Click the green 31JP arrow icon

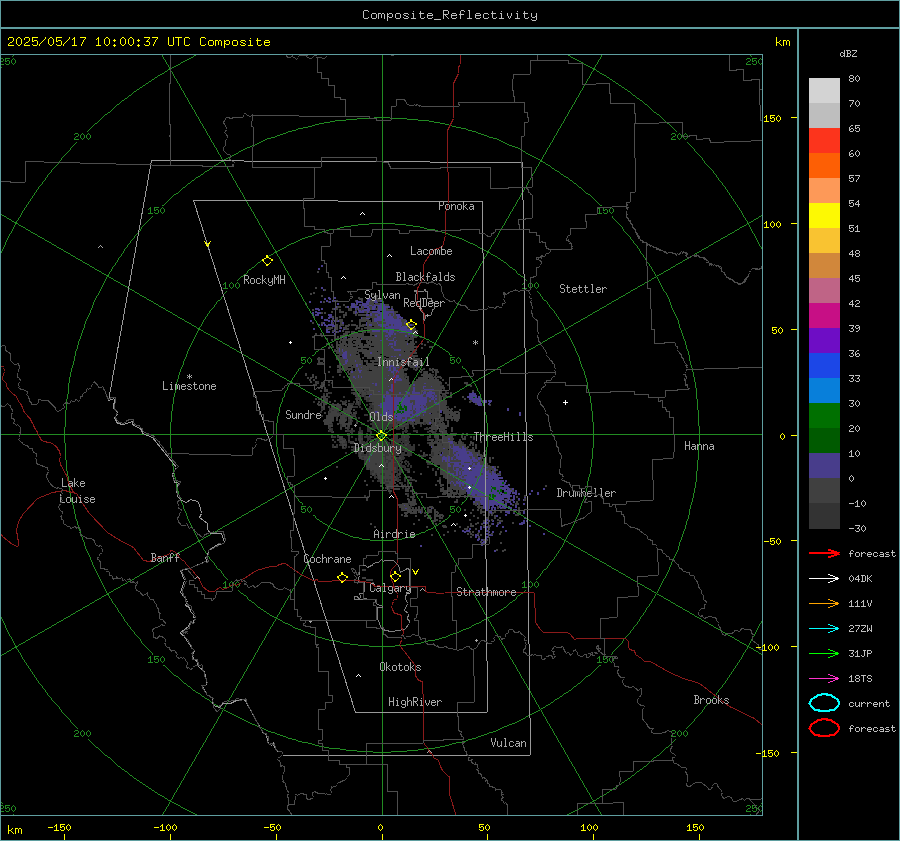click(824, 653)
